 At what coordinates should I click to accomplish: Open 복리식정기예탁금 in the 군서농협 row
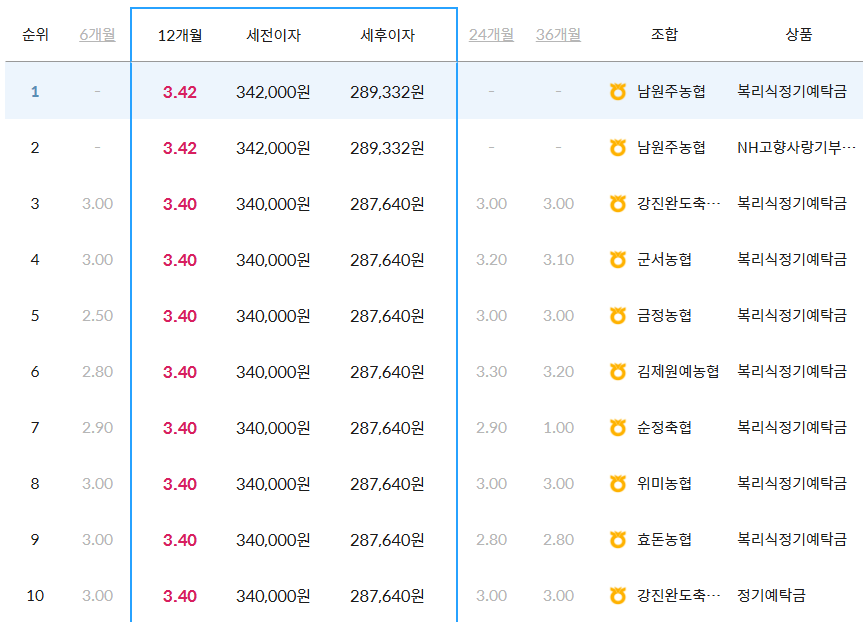(x=792, y=259)
